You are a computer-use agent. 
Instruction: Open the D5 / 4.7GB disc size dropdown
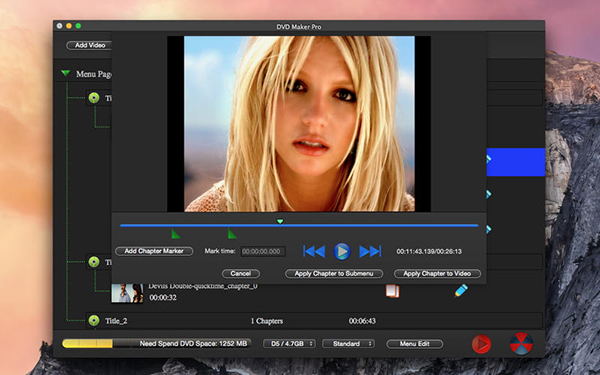(x=289, y=344)
